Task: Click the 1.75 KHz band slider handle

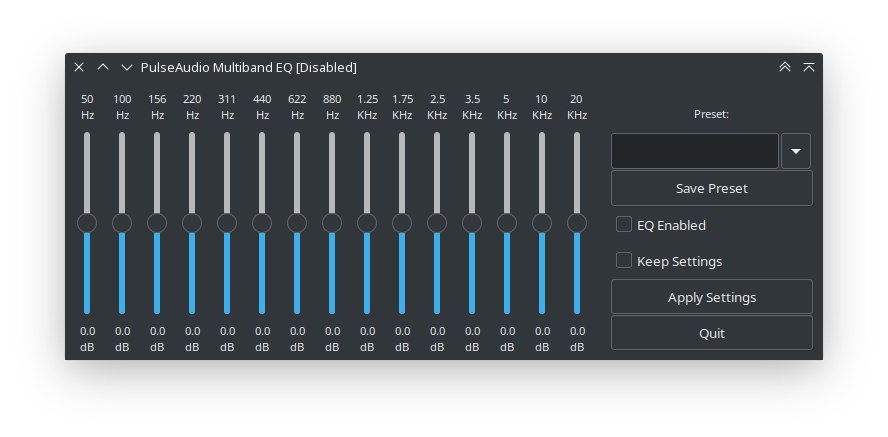Action: pyautogui.click(x=402, y=223)
